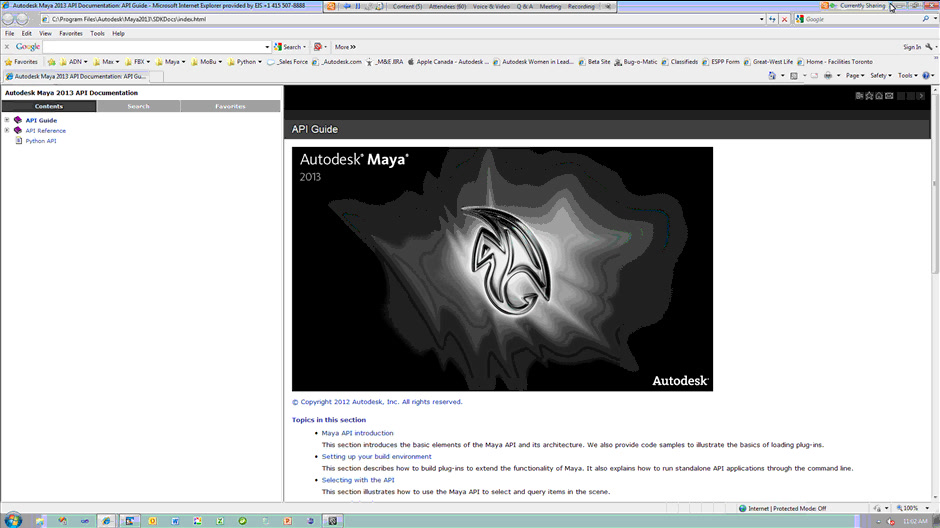Click the IE forward button

click(x=23, y=19)
